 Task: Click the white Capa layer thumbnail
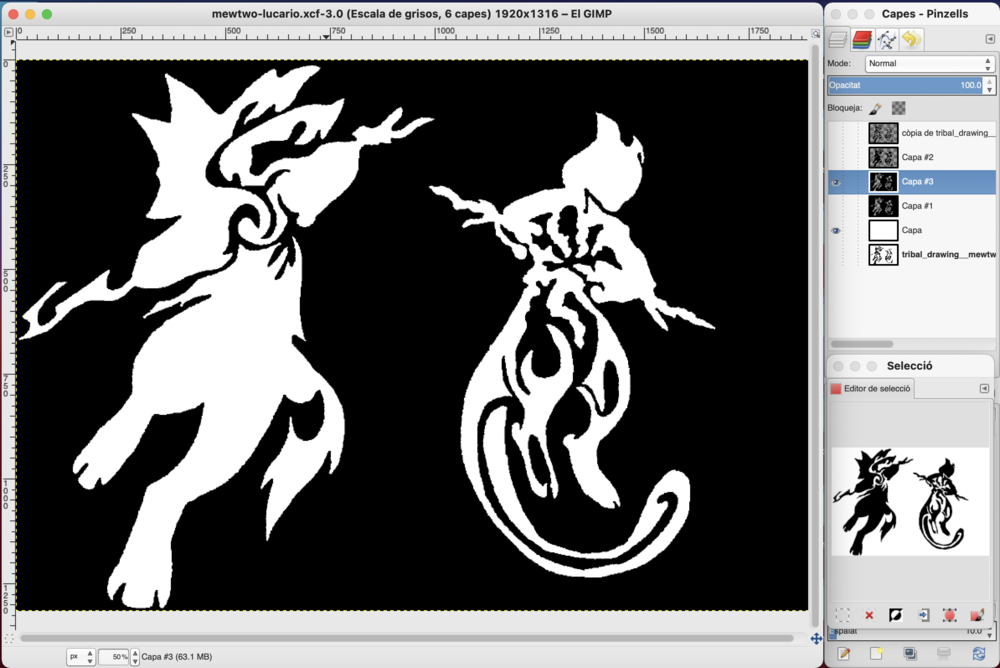click(883, 230)
